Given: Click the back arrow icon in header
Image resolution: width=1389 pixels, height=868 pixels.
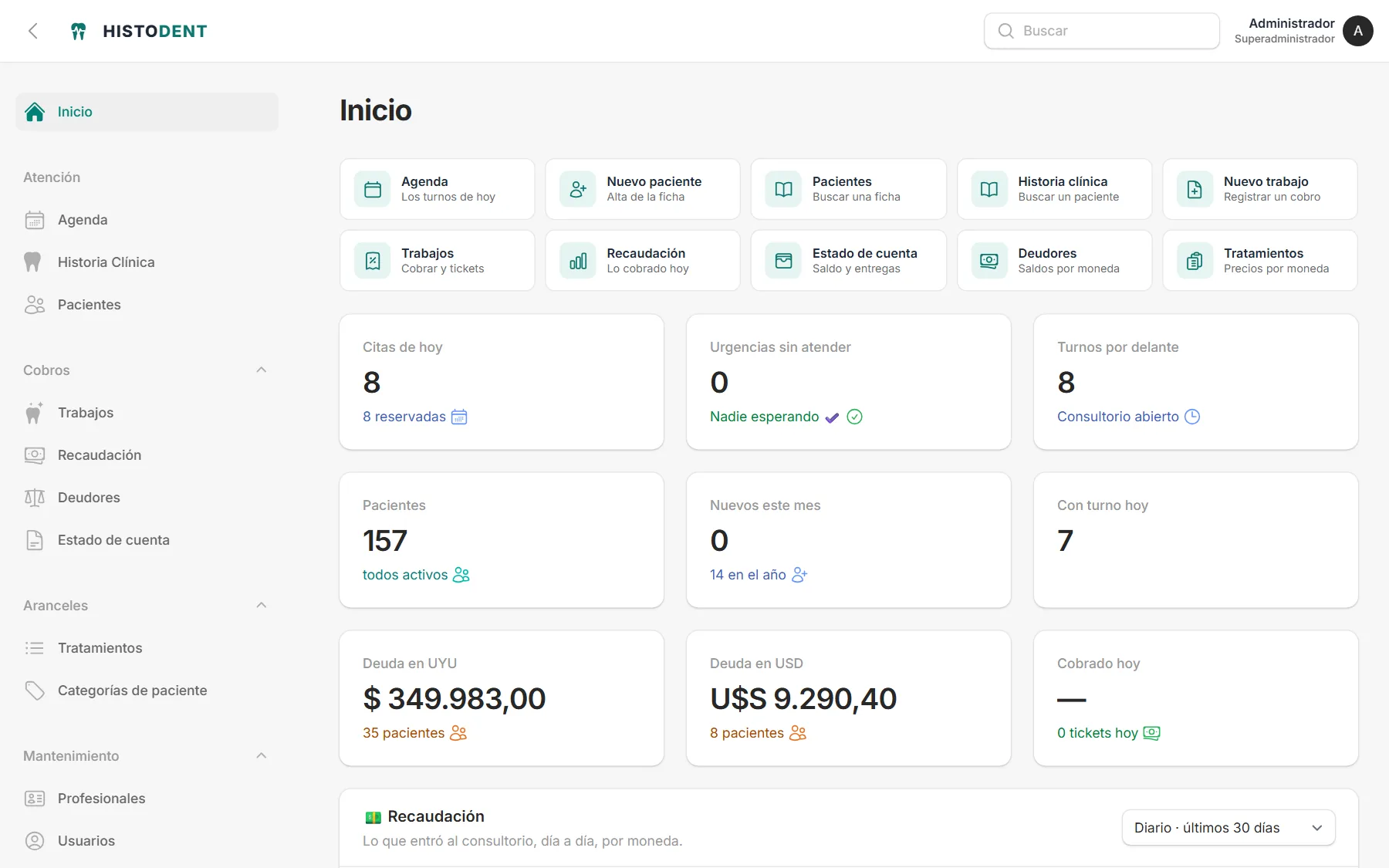Looking at the screenshot, I should pos(32,31).
